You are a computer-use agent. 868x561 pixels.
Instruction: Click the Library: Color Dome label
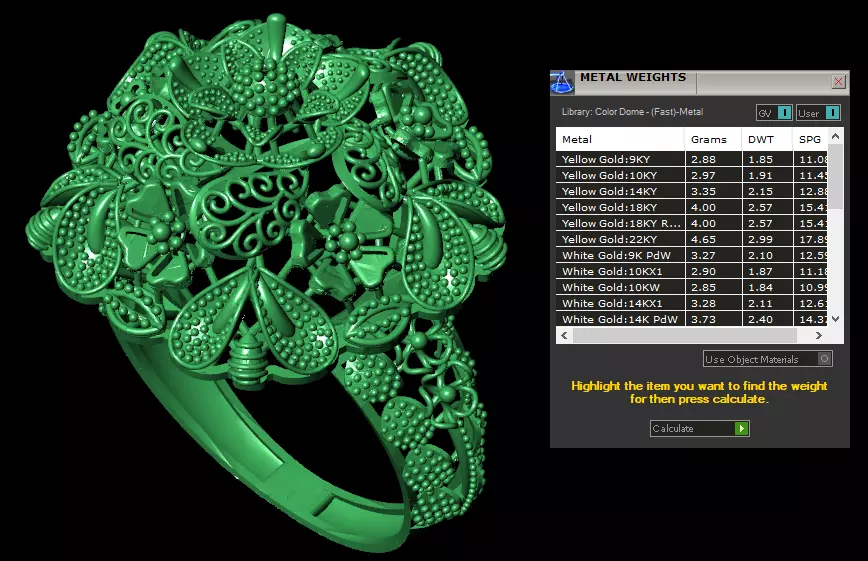tap(632, 112)
